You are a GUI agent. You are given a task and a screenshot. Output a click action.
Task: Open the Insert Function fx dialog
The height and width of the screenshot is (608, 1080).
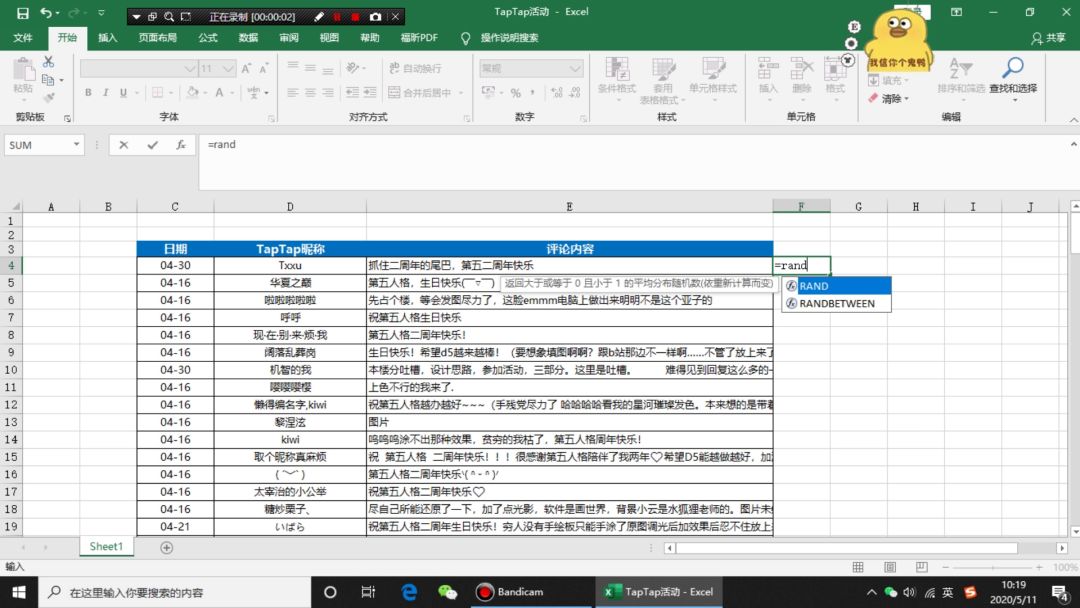pos(181,145)
